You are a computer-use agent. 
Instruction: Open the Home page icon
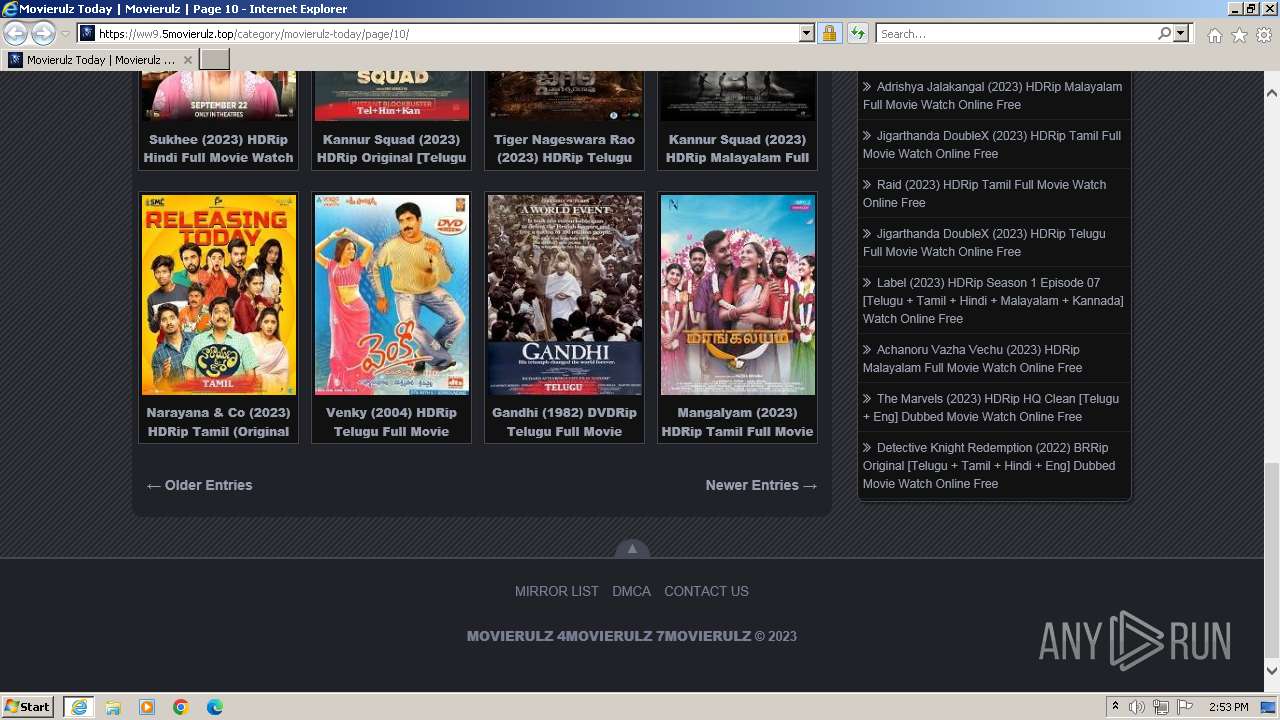tap(1214, 35)
